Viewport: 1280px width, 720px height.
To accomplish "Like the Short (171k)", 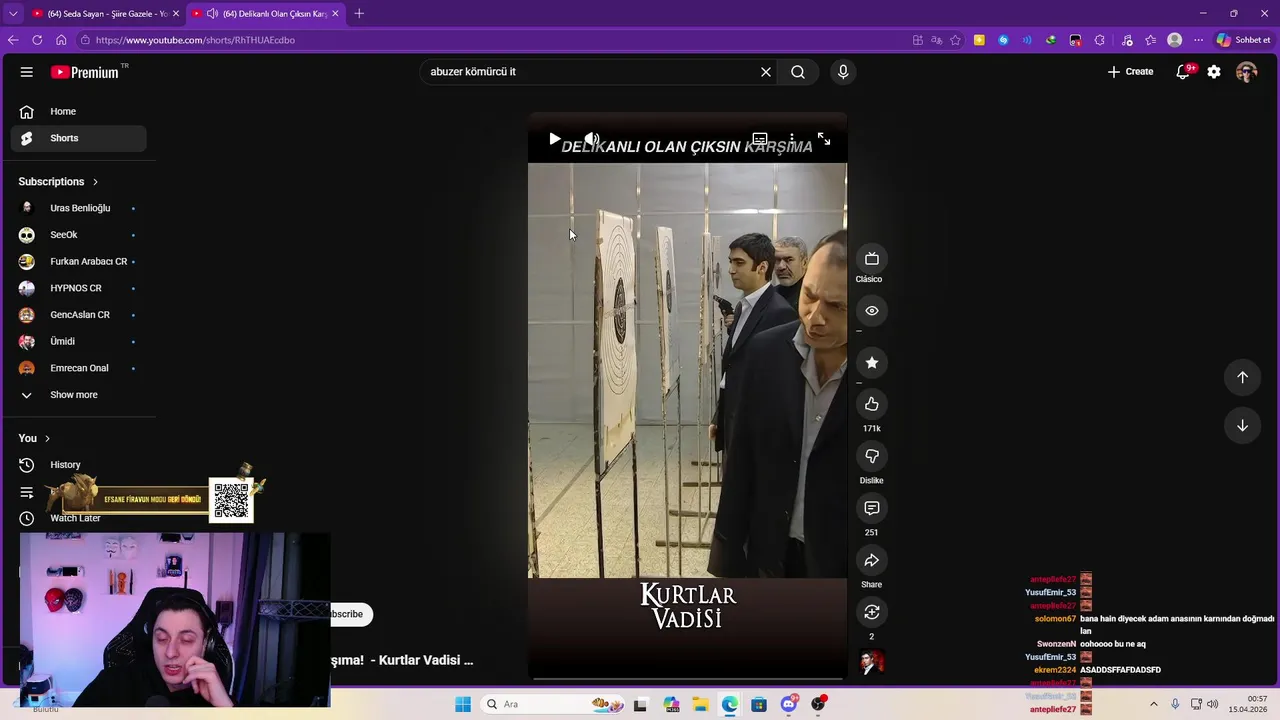I will (871, 404).
